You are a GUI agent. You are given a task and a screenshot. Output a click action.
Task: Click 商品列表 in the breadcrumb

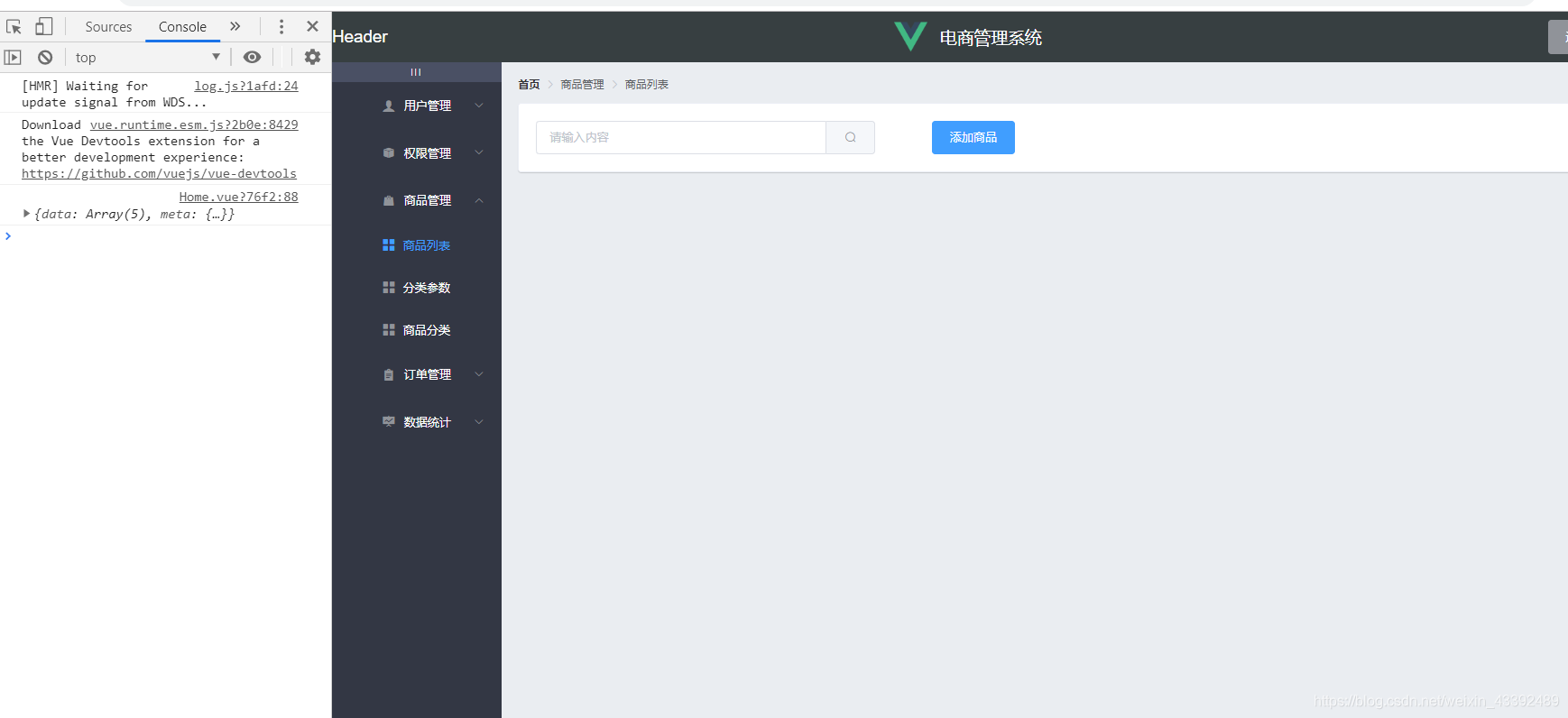647,85
